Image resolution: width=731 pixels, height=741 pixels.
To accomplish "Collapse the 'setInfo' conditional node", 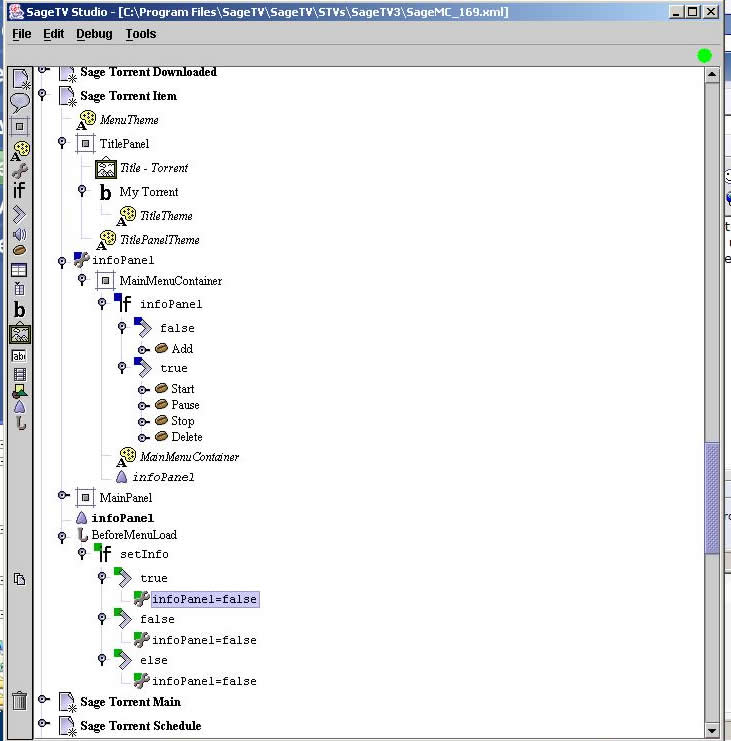I will click(x=82, y=553).
